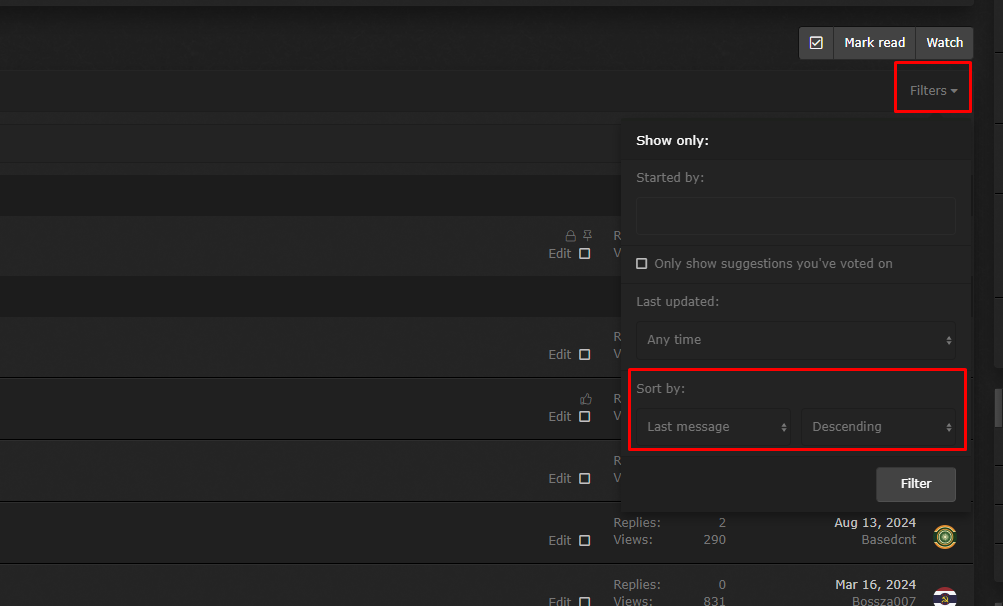Click the lock icon on the locked thread
Screen dimensions: 1003x606
[x=571, y=235]
